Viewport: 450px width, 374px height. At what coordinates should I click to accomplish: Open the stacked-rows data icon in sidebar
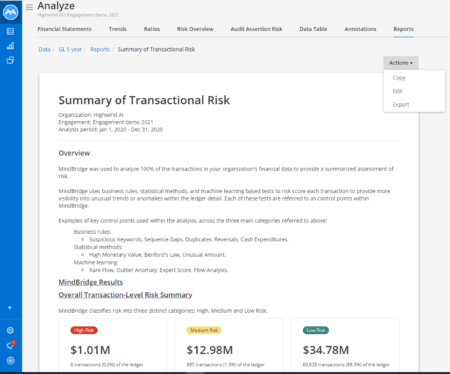point(10,31)
